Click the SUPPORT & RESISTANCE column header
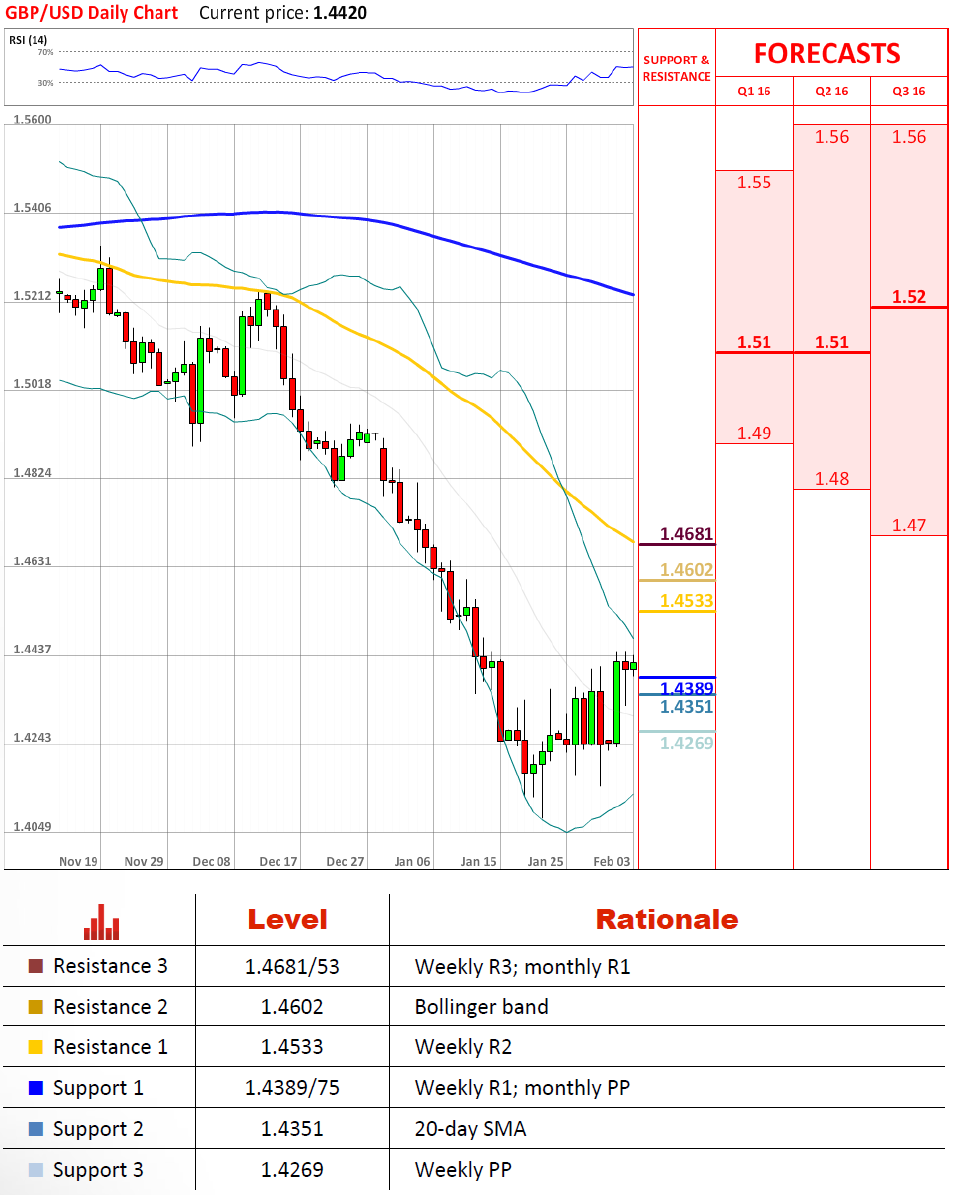This screenshot has height=1195, width=953. click(x=676, y=69)
